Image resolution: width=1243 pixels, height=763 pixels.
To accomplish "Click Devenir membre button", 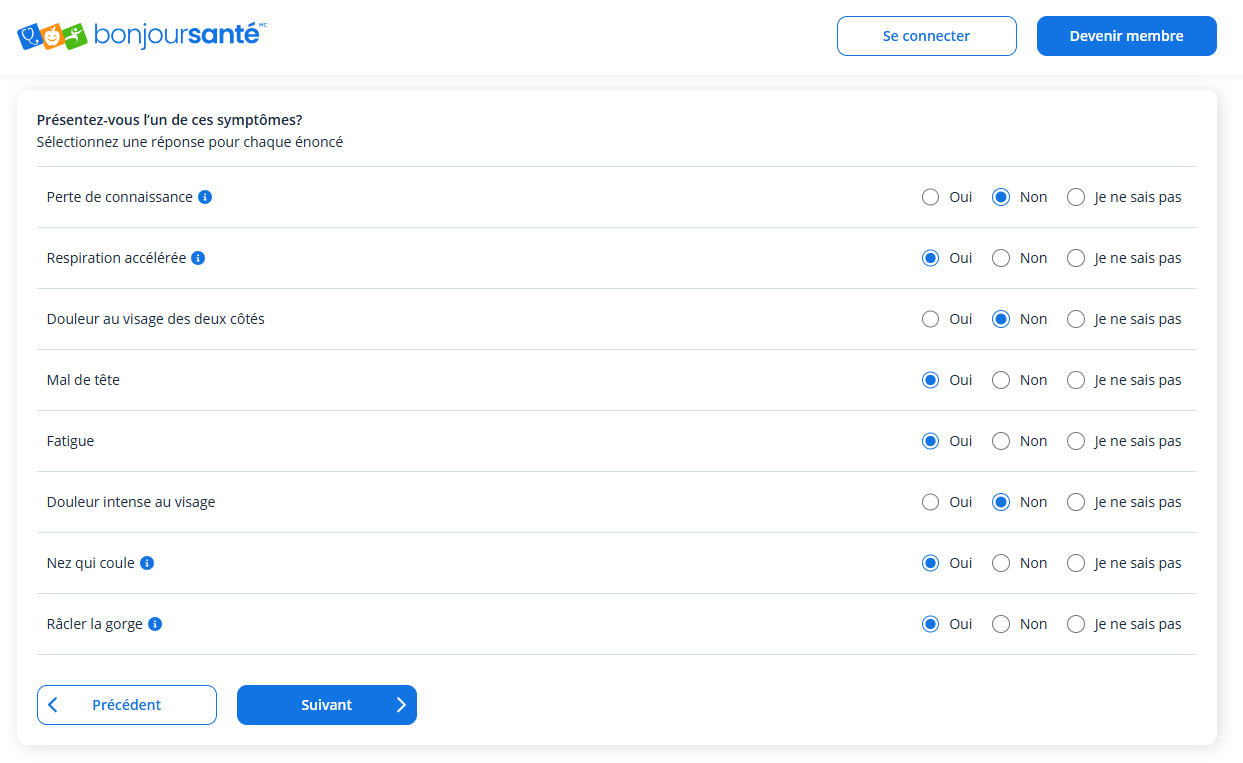I will point(1126,36).
